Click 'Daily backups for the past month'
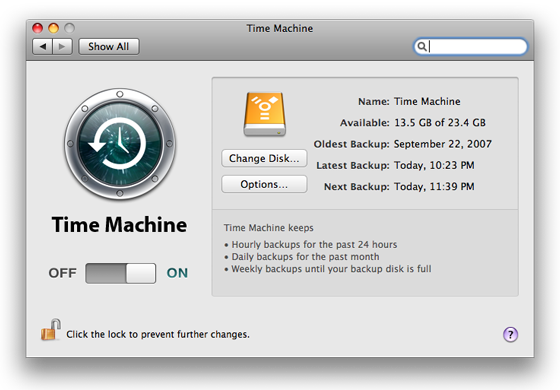The image size is (560, 390). tap(305, 257)
